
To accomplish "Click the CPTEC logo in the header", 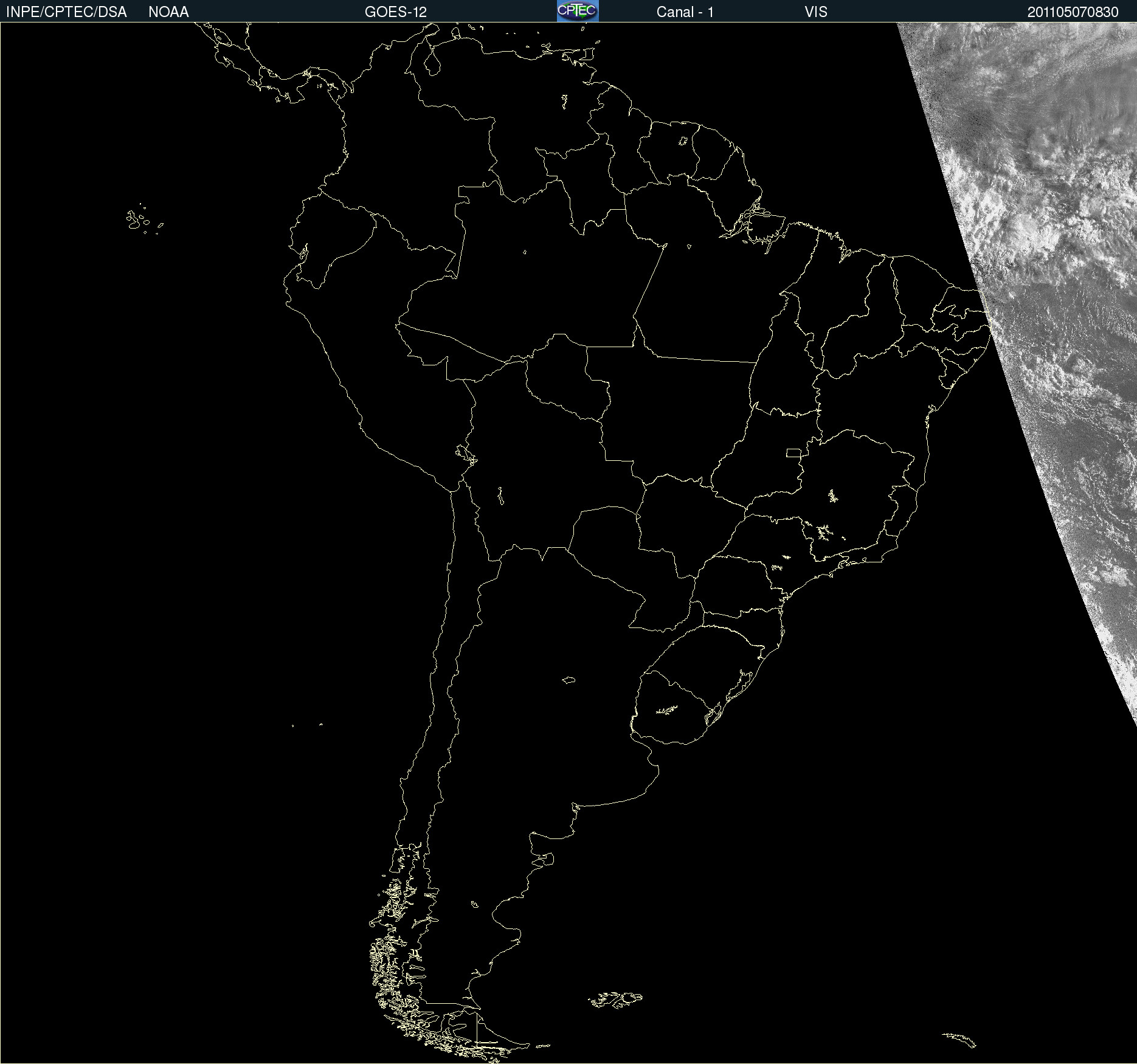I will [578, 11].
